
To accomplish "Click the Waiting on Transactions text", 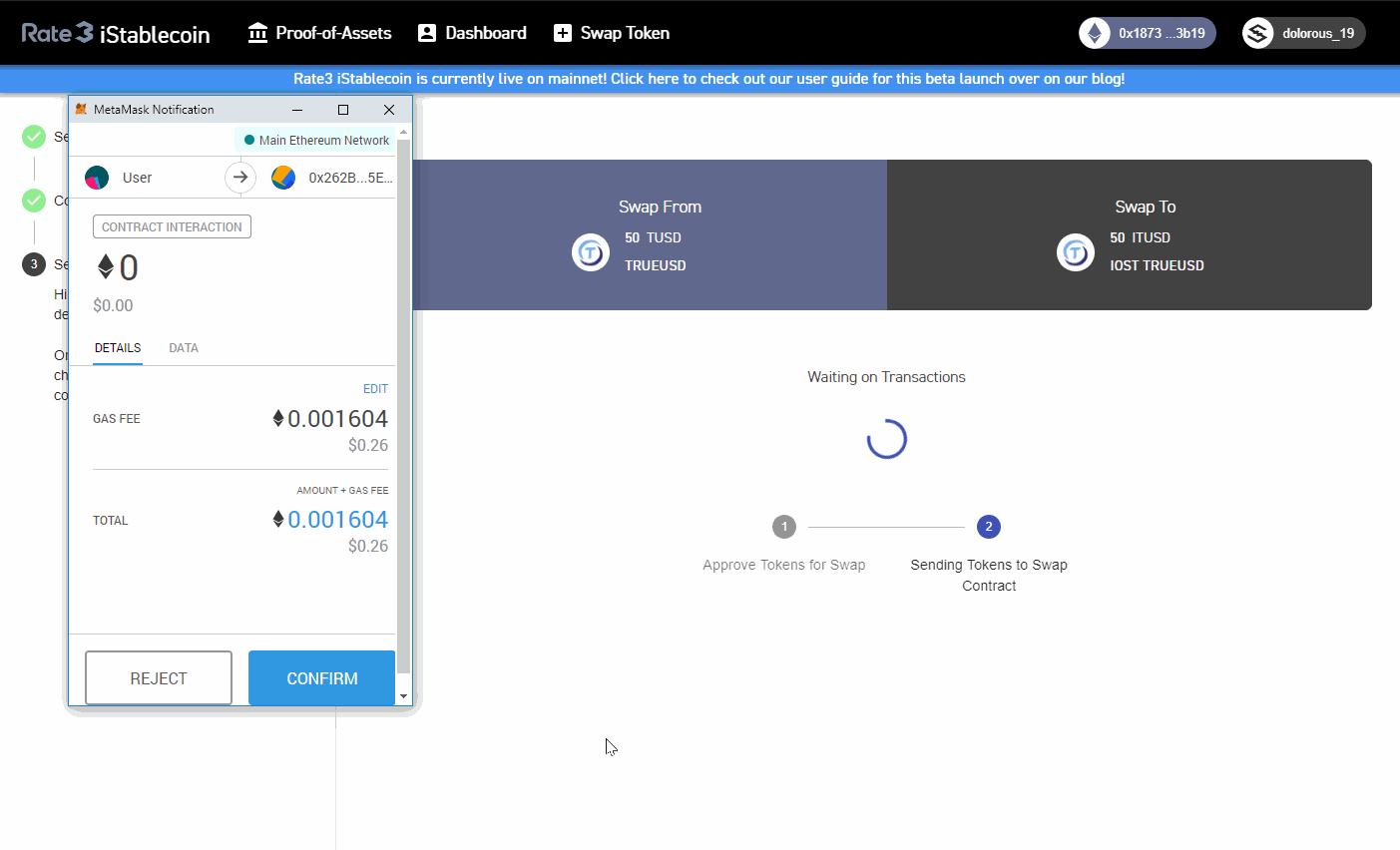I will (x=886, y=377).
